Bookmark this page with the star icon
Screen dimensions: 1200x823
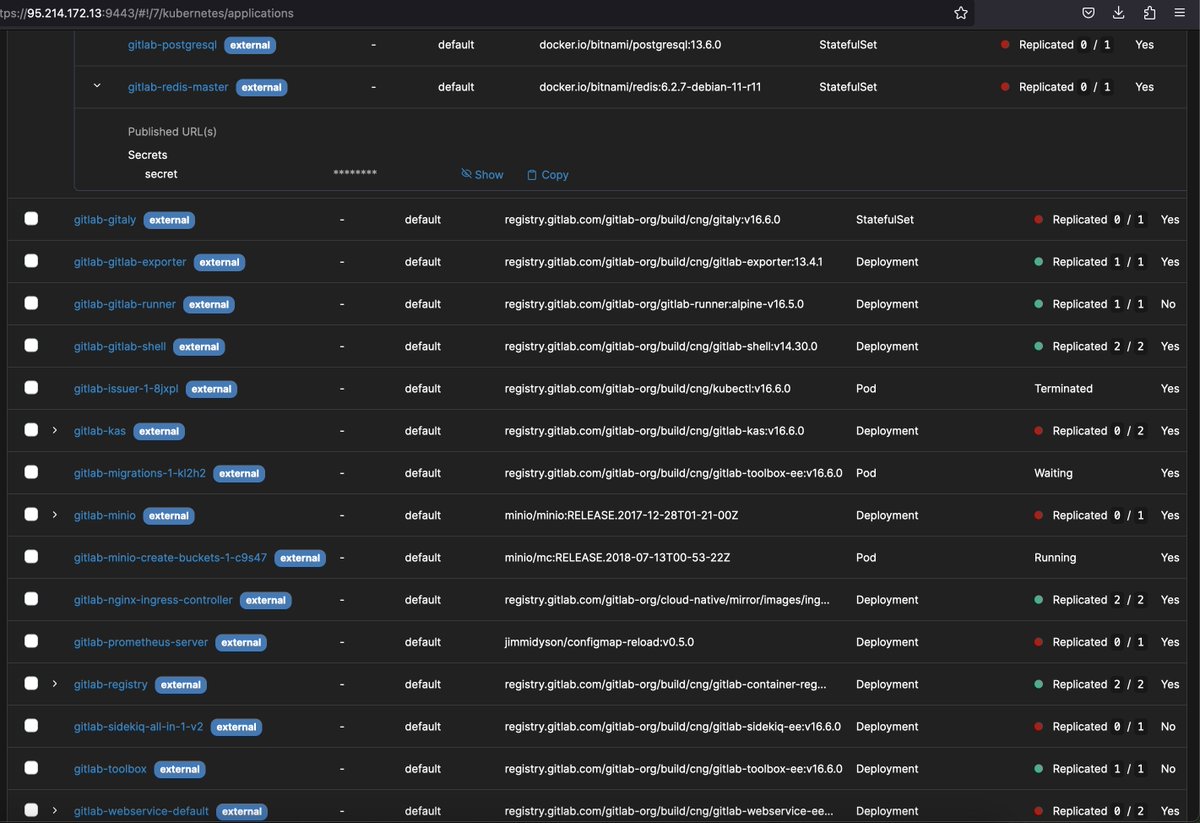click(x=961, y=13)
